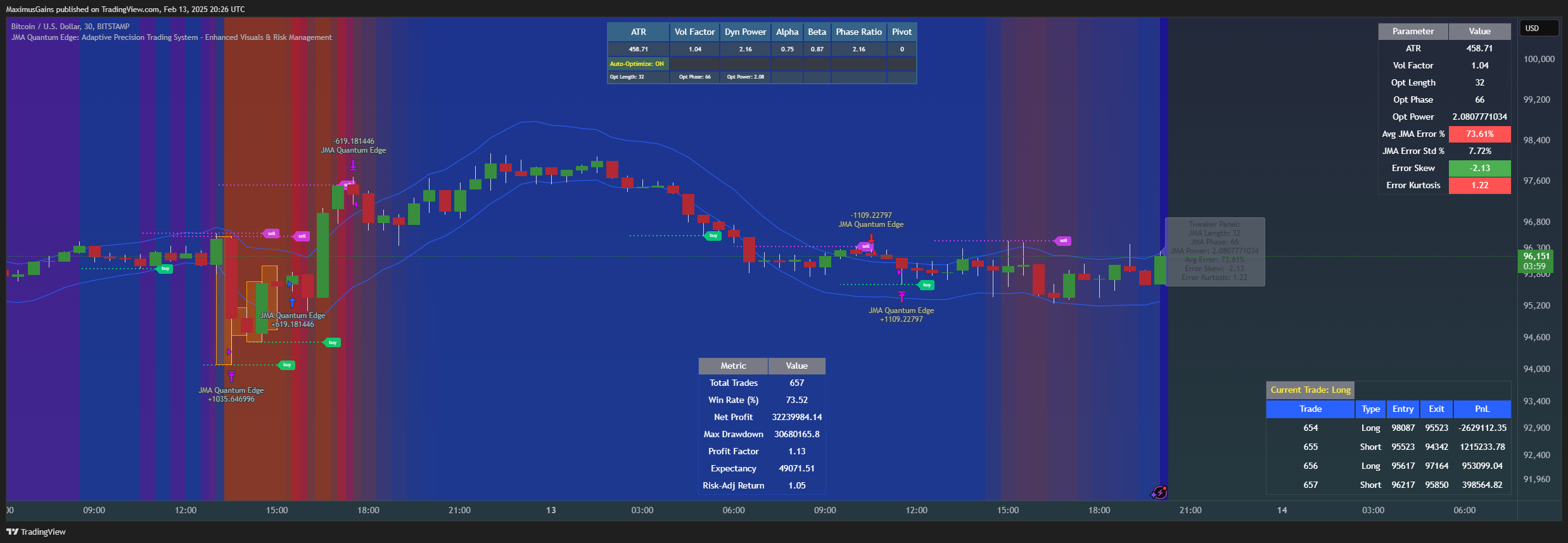Click the date label 13 on time axis

point(551,511)
